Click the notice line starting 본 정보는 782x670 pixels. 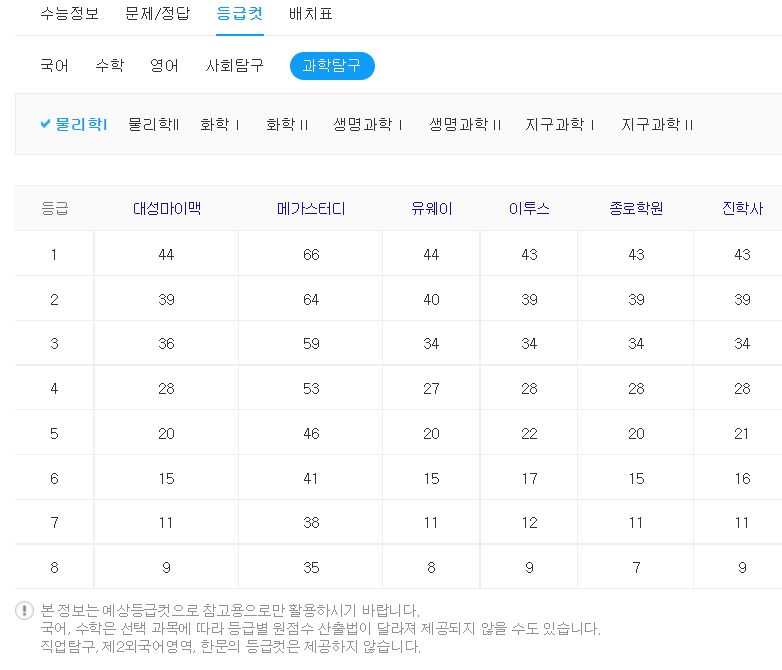coord(230,610)
